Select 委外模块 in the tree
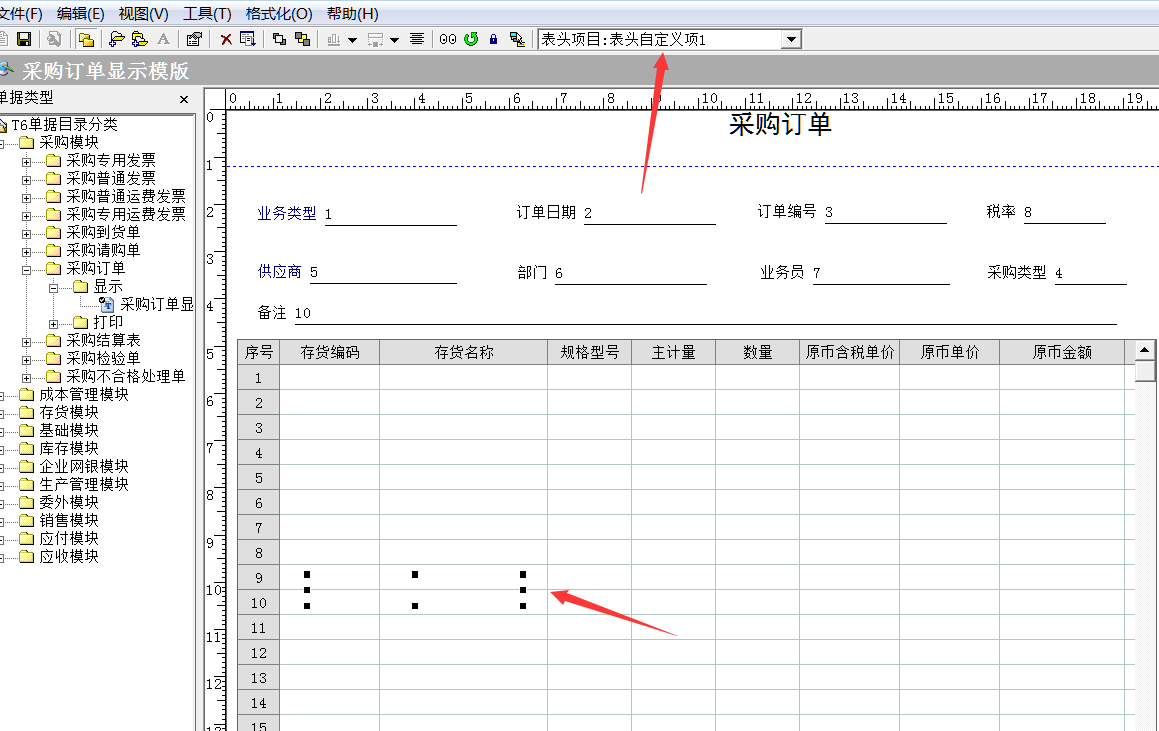Image resolution: width=1159 pixels, height=731 pixels. pyautogui.click(x=69, y=502)
